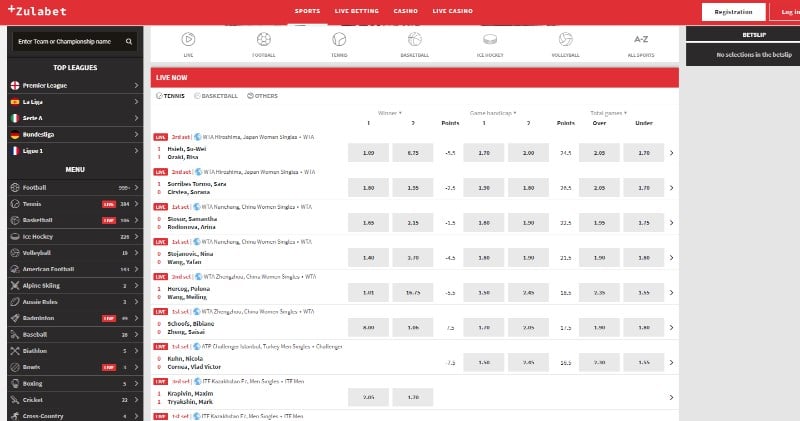Expand the Stosur, Samantha match row arrow

671,223
